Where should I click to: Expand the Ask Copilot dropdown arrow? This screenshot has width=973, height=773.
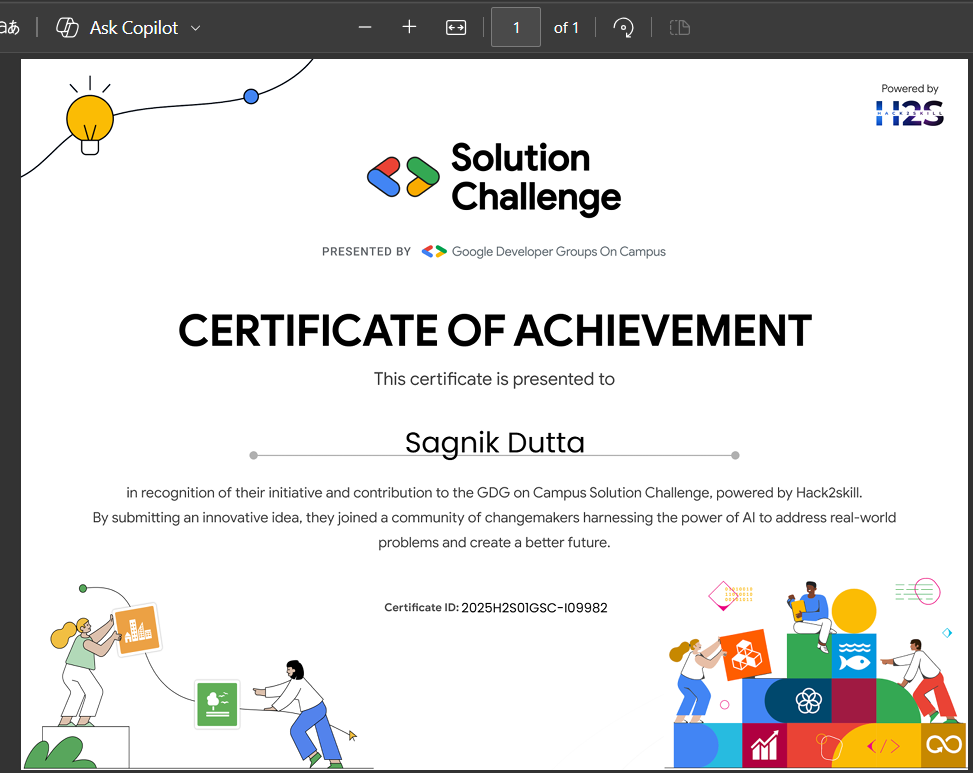[x=196, y=28]
